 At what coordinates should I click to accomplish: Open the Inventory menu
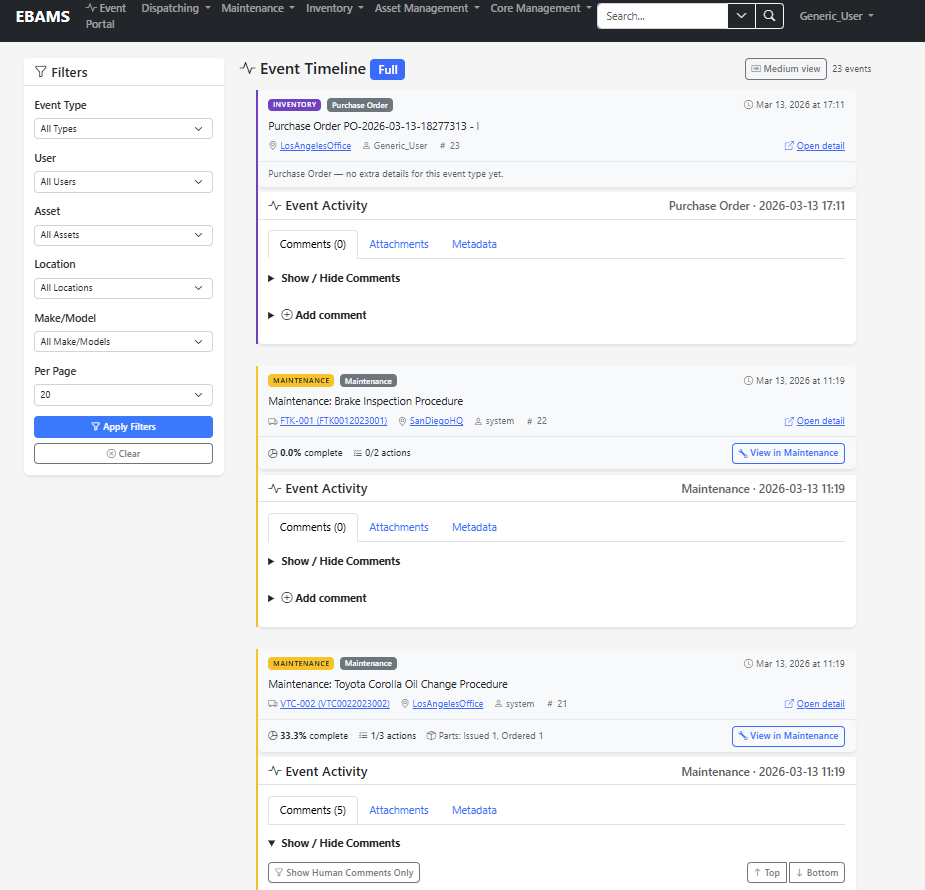click(x=334, y=8)
